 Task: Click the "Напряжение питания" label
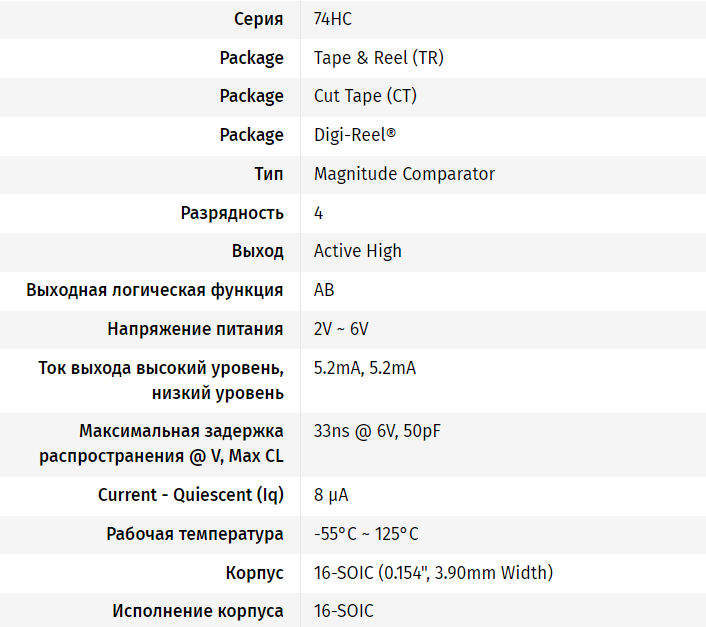point(195,329)
